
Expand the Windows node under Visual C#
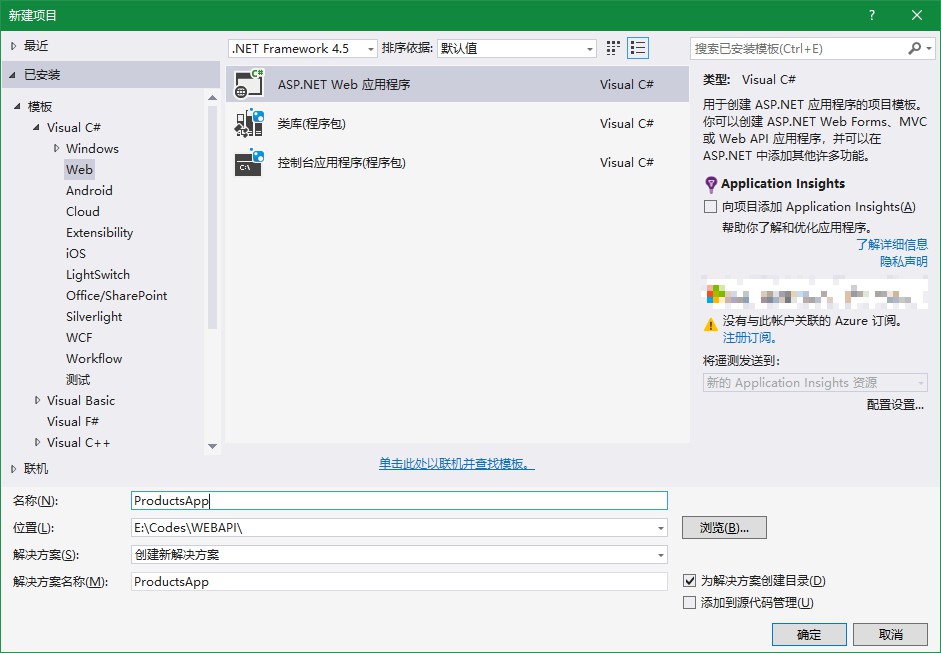click(57, 148)
